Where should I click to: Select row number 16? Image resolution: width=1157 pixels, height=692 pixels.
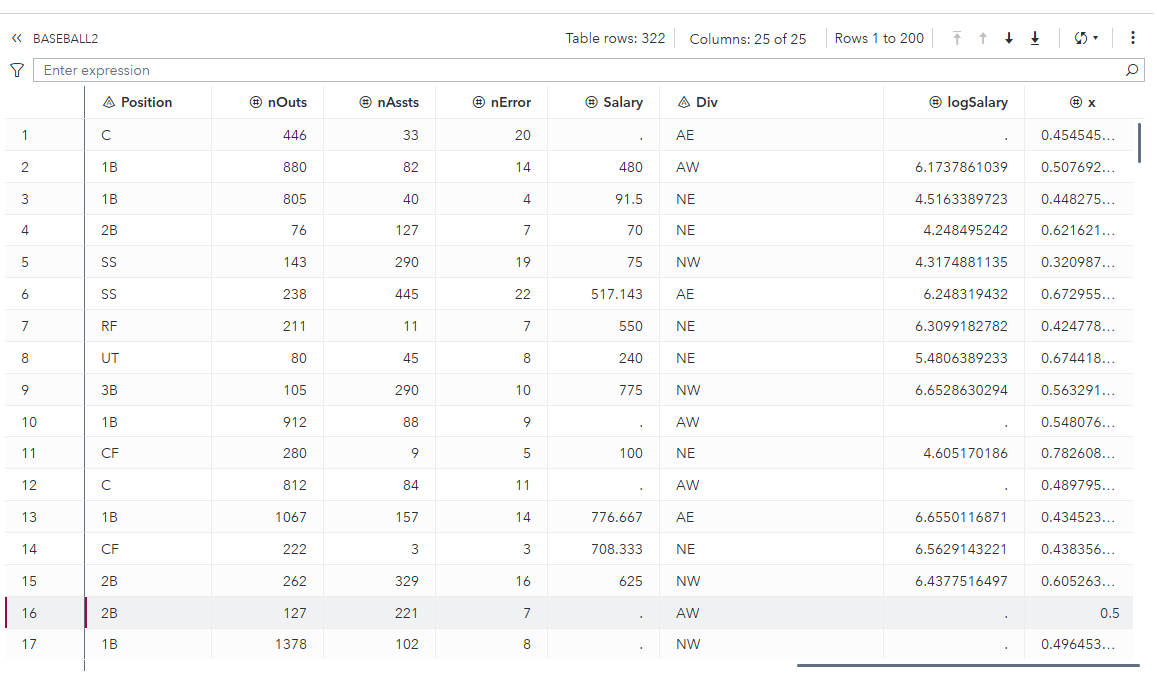(x=30, y=613)
